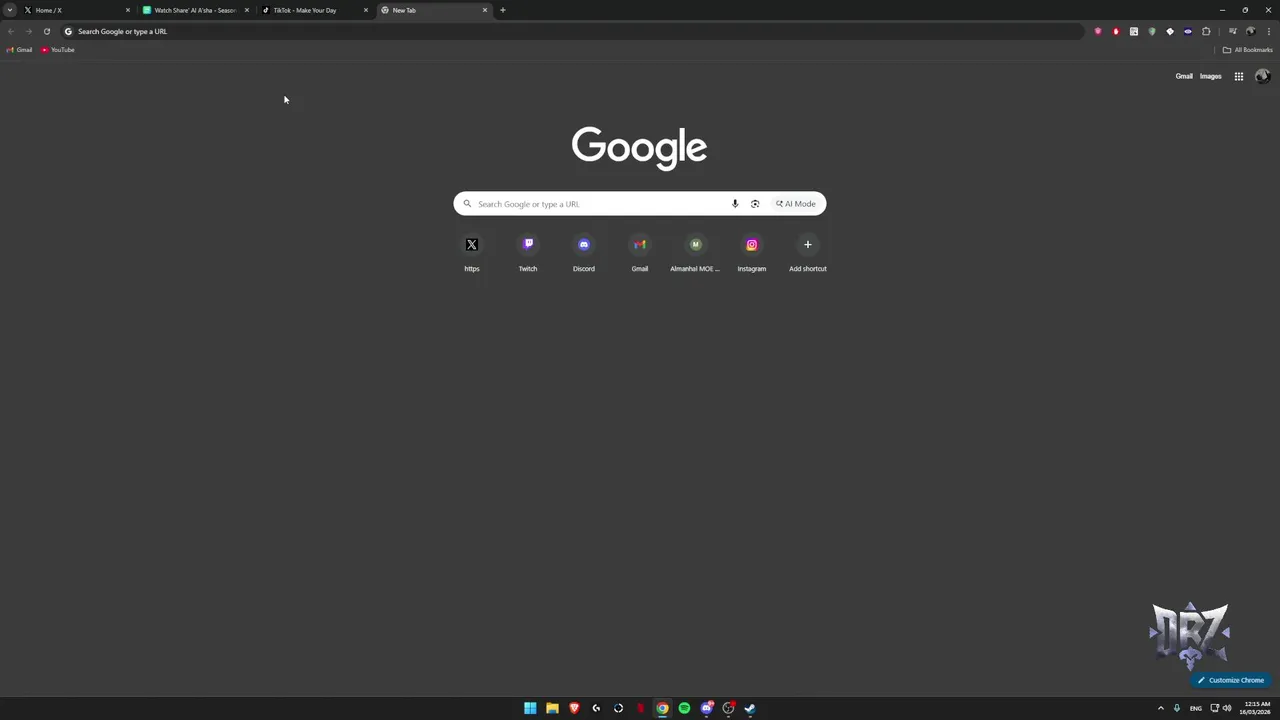This screenshot has width=1280, height=720.
Task: Open the volume speaker tray icon
Action: pos(1227,708)
